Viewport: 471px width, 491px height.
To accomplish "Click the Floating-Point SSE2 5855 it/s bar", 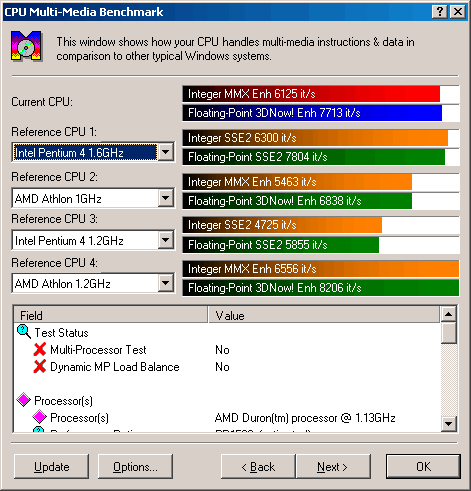I will click(321, 245).
